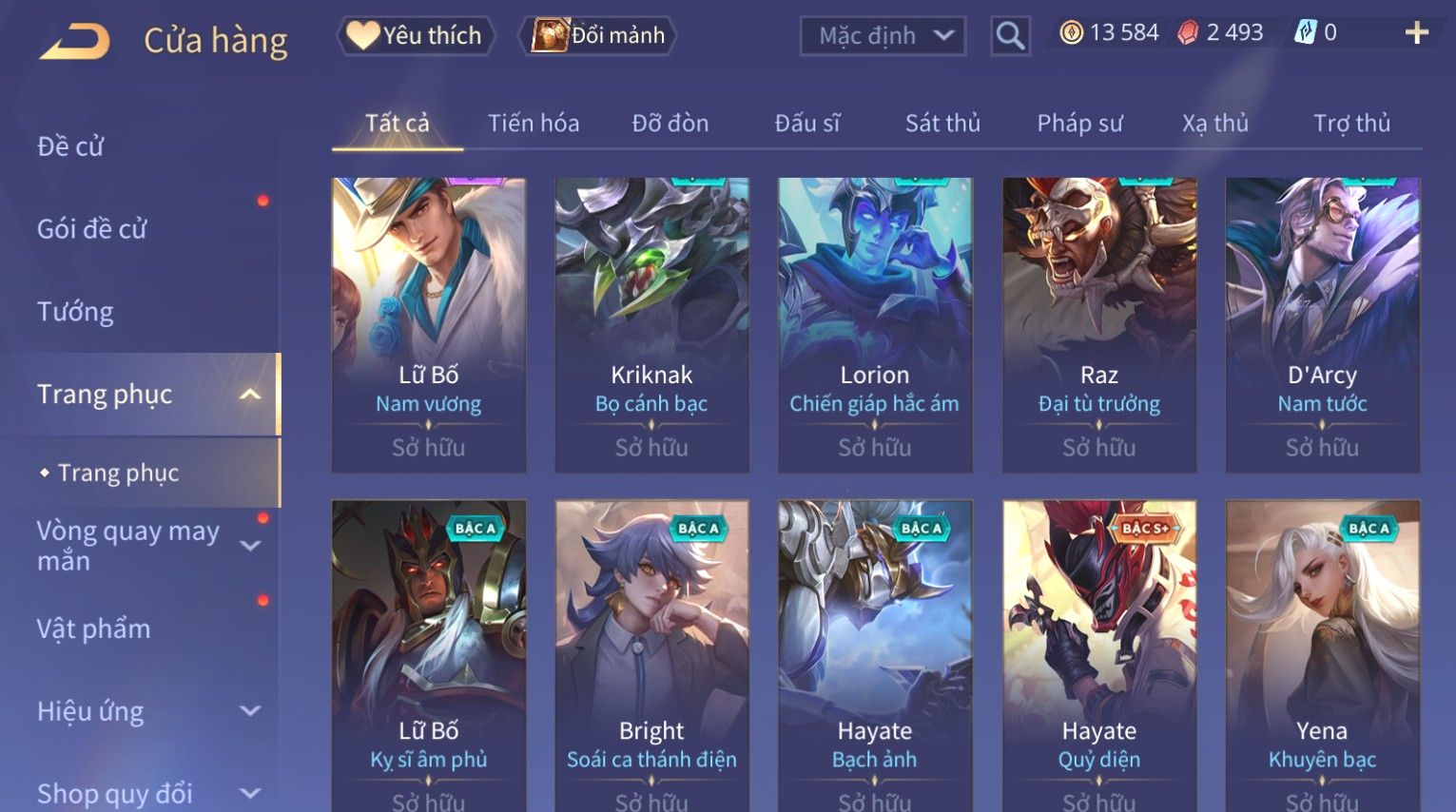Expand the Shop quy đổi section
Viewport: 1456px width, 812px height.
point(250,793)
